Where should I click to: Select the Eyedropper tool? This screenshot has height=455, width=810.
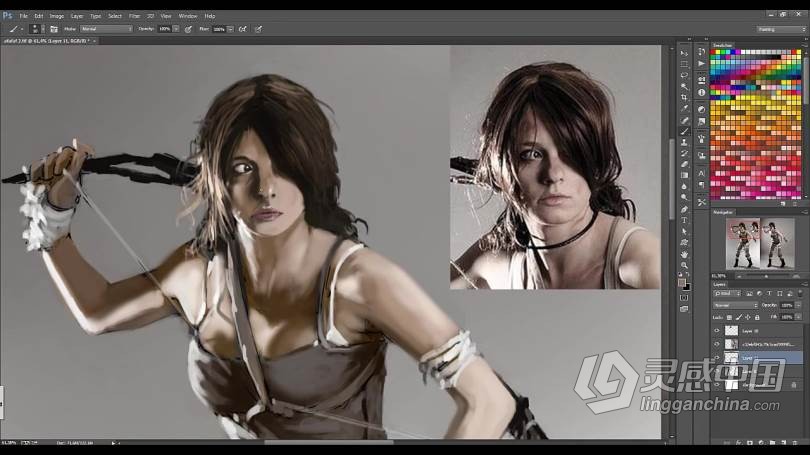684,108
